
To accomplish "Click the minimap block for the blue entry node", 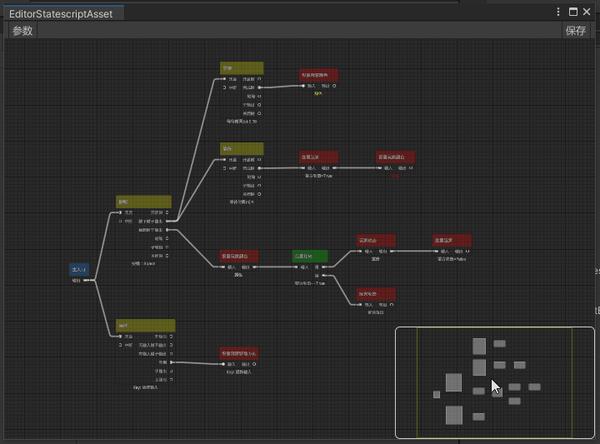I will 436,394.
